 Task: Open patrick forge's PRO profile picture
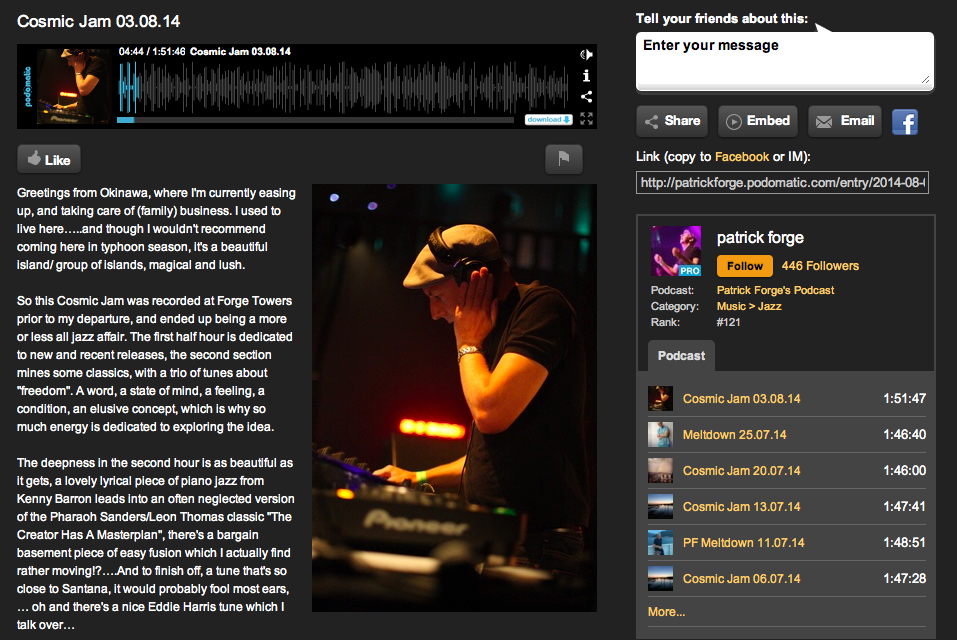click(x=676, y=251)
